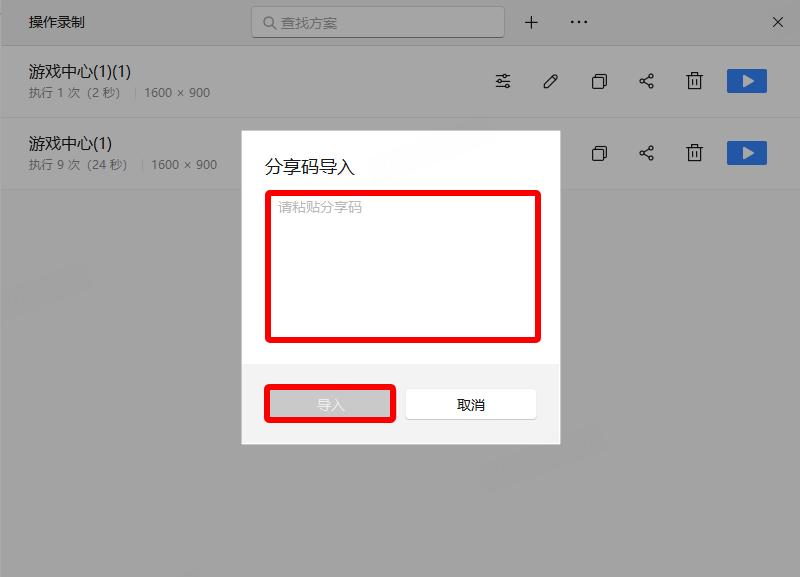Focus the 请粘贴分享码 text area
Image resolution: width=800 pixels, height=577 pixels.
[402, 266]
